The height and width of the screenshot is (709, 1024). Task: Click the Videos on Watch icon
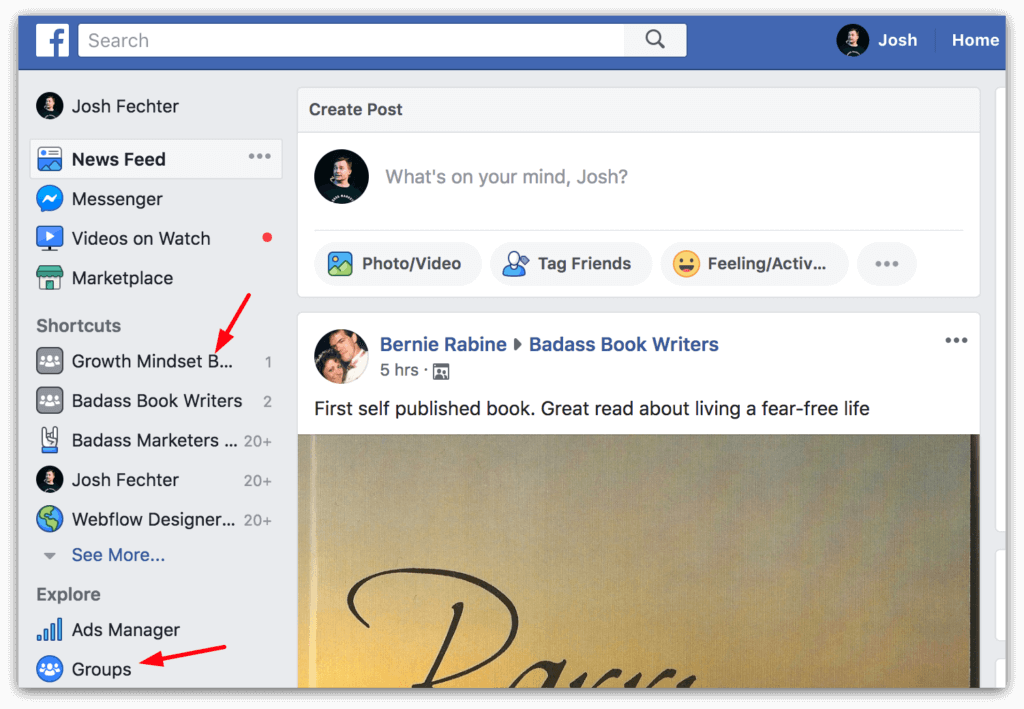pyautogui.click(x=50, y=238)
